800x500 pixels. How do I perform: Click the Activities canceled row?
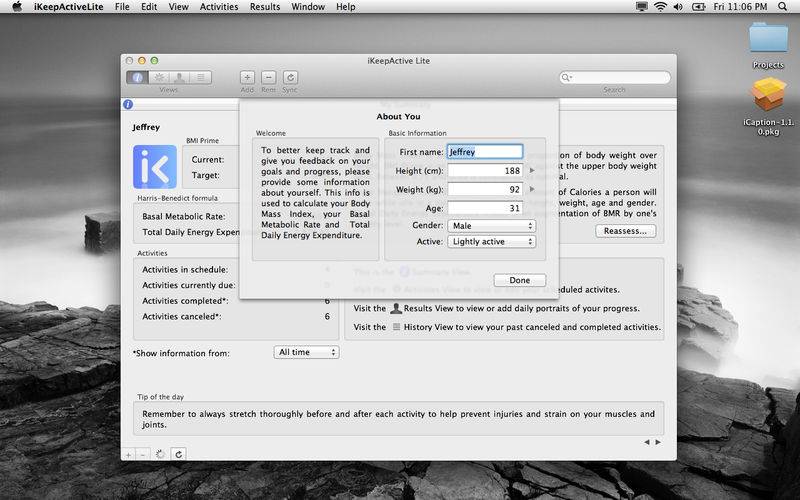pyautogui.click(x=236, y=316)
